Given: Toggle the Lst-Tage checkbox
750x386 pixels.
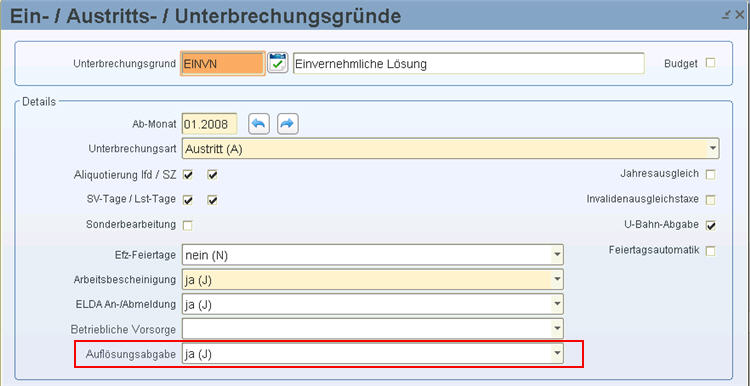Looking at the screenshot, I should [x=212, y=200].
